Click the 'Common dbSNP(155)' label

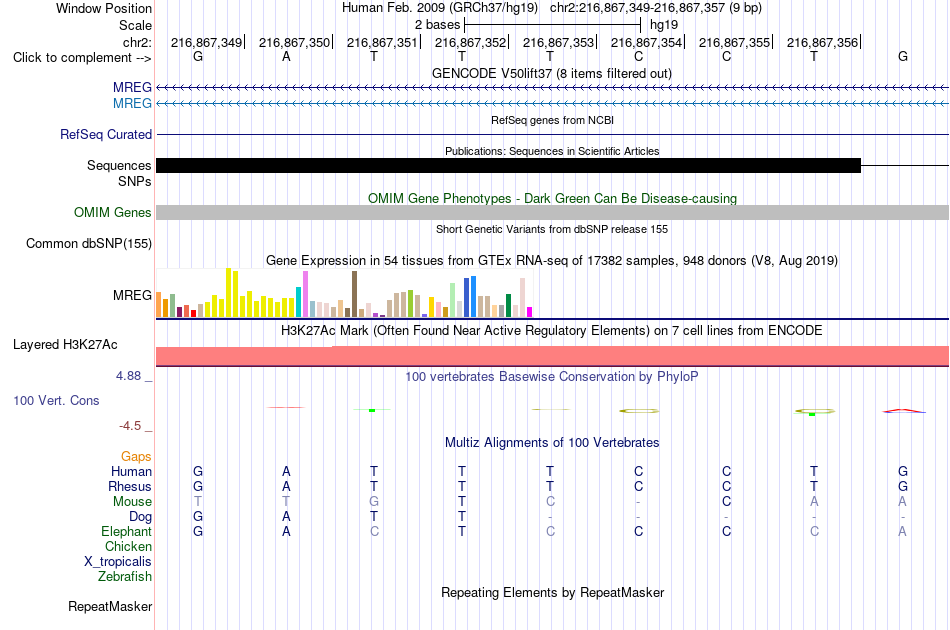89,244
